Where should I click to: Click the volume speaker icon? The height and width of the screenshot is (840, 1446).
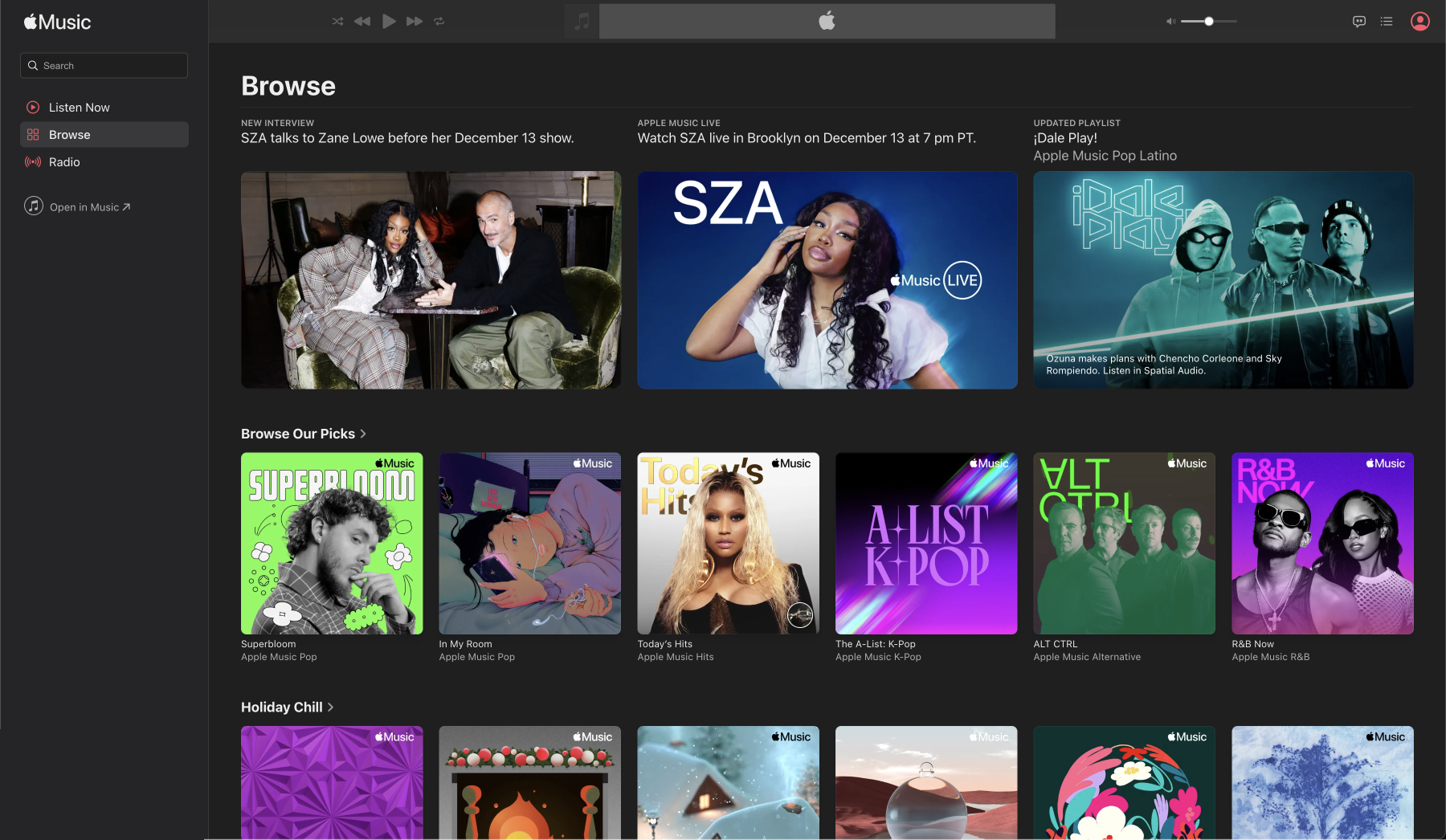1170,22
